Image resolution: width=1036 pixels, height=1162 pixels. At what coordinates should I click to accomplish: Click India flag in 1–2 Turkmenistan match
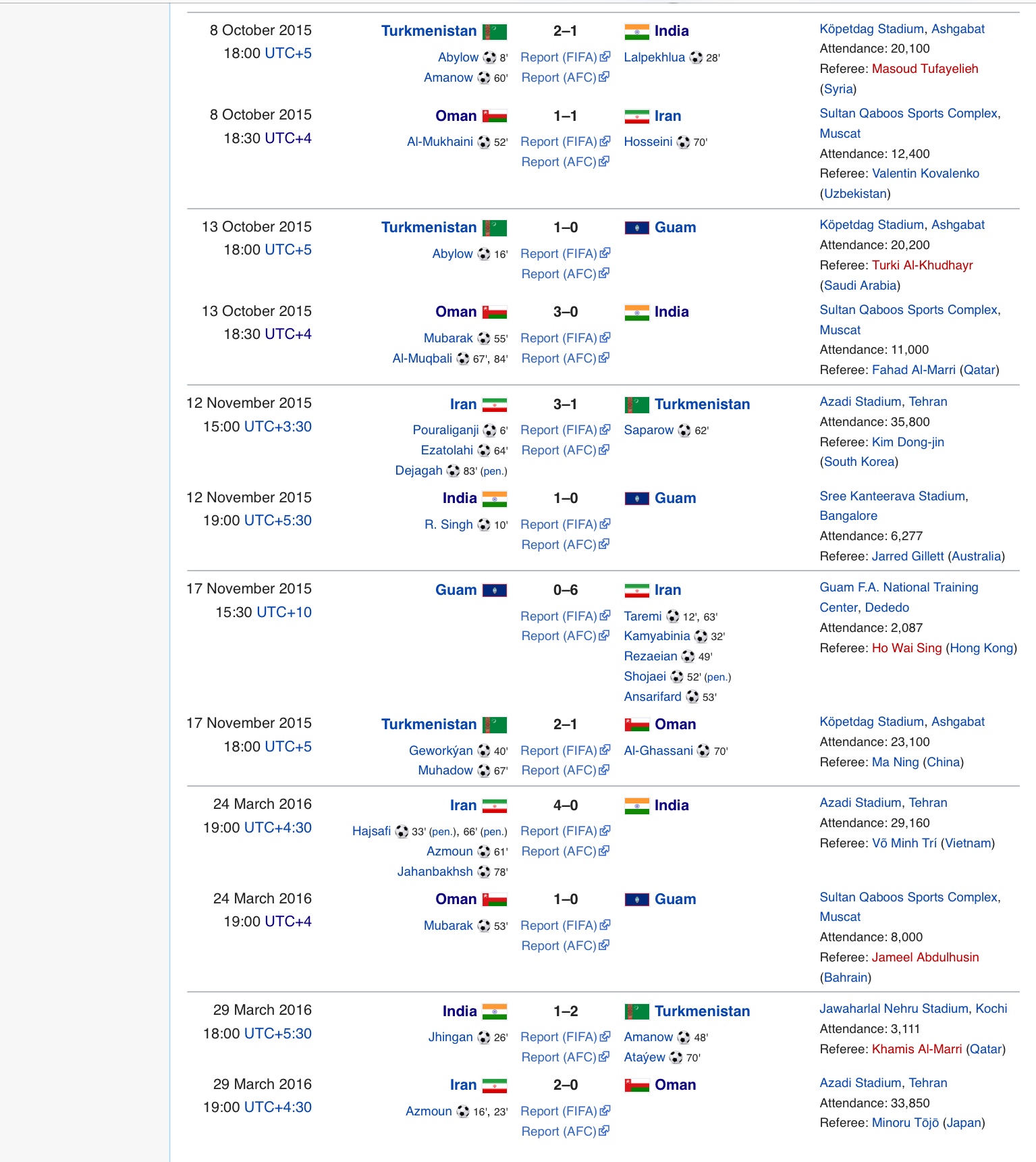(494, 1011)
